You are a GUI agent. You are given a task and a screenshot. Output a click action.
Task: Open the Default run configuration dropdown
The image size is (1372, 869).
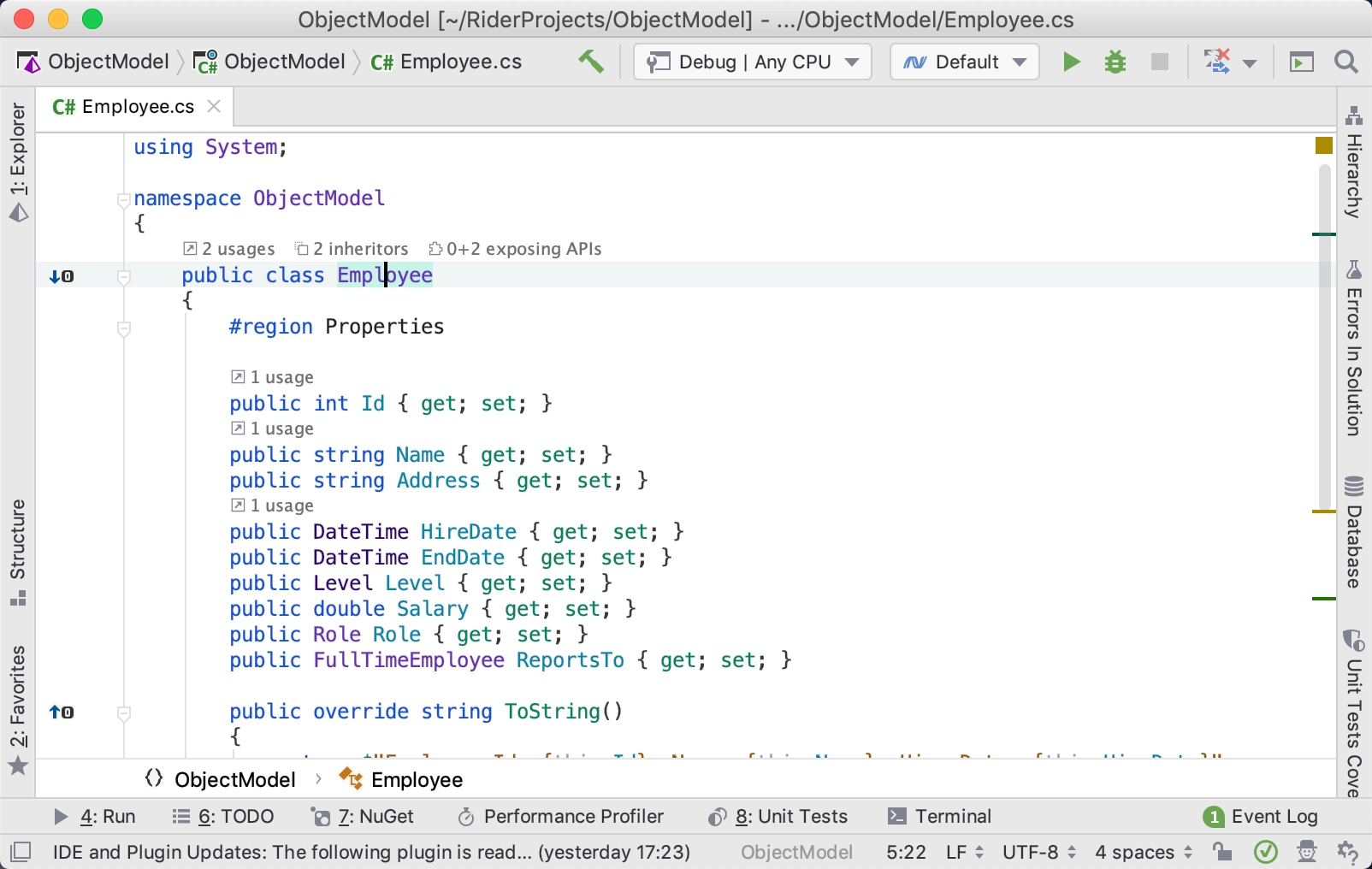point(965,62)
